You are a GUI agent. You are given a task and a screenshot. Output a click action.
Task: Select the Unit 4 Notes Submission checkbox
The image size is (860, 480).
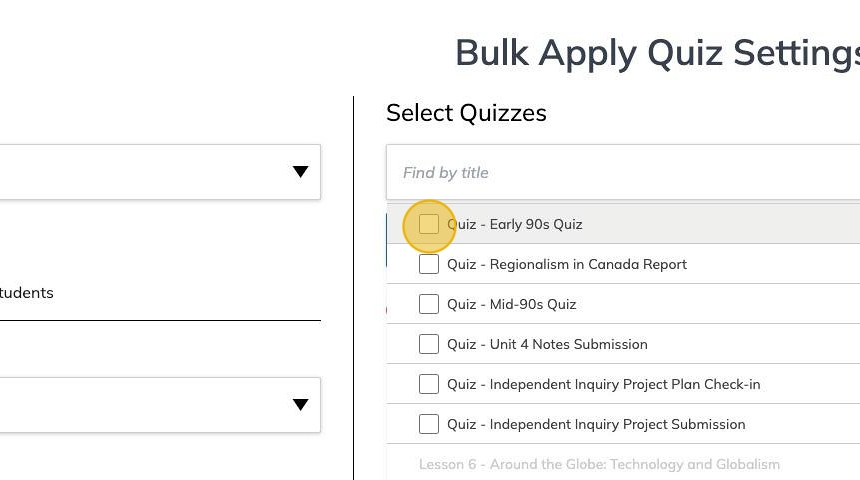tap(429, 344)
